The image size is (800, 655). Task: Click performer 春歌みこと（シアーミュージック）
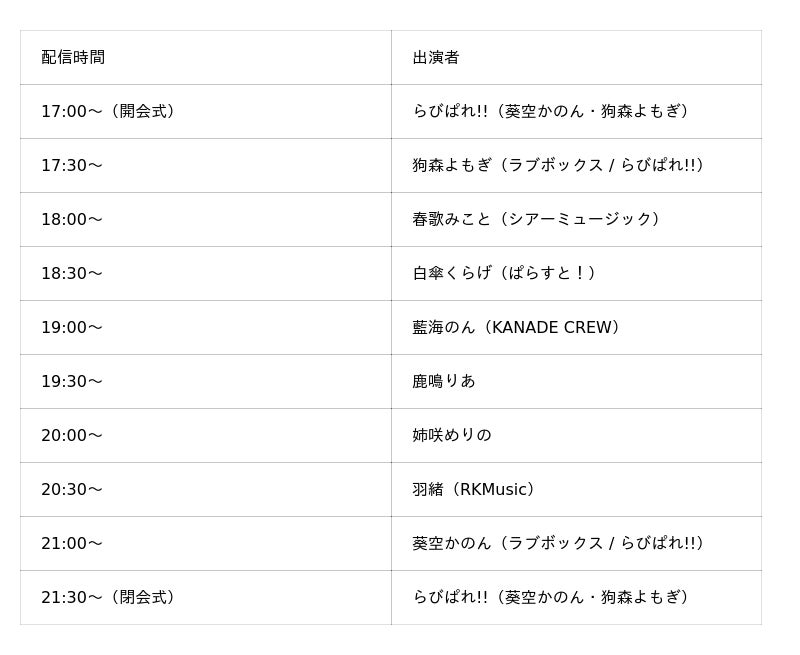coord(538,220)
